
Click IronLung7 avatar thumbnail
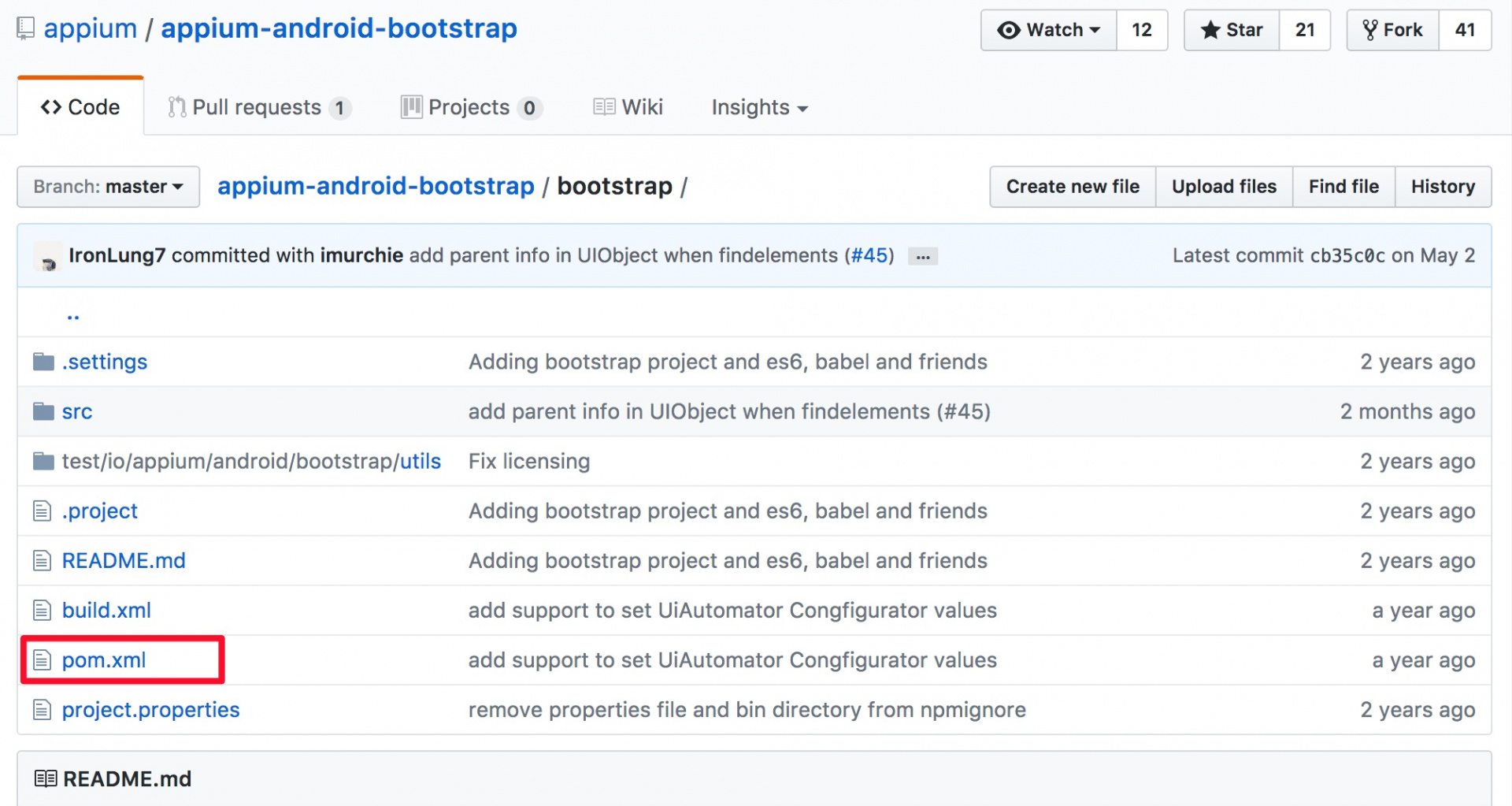[x=48, y=257]
